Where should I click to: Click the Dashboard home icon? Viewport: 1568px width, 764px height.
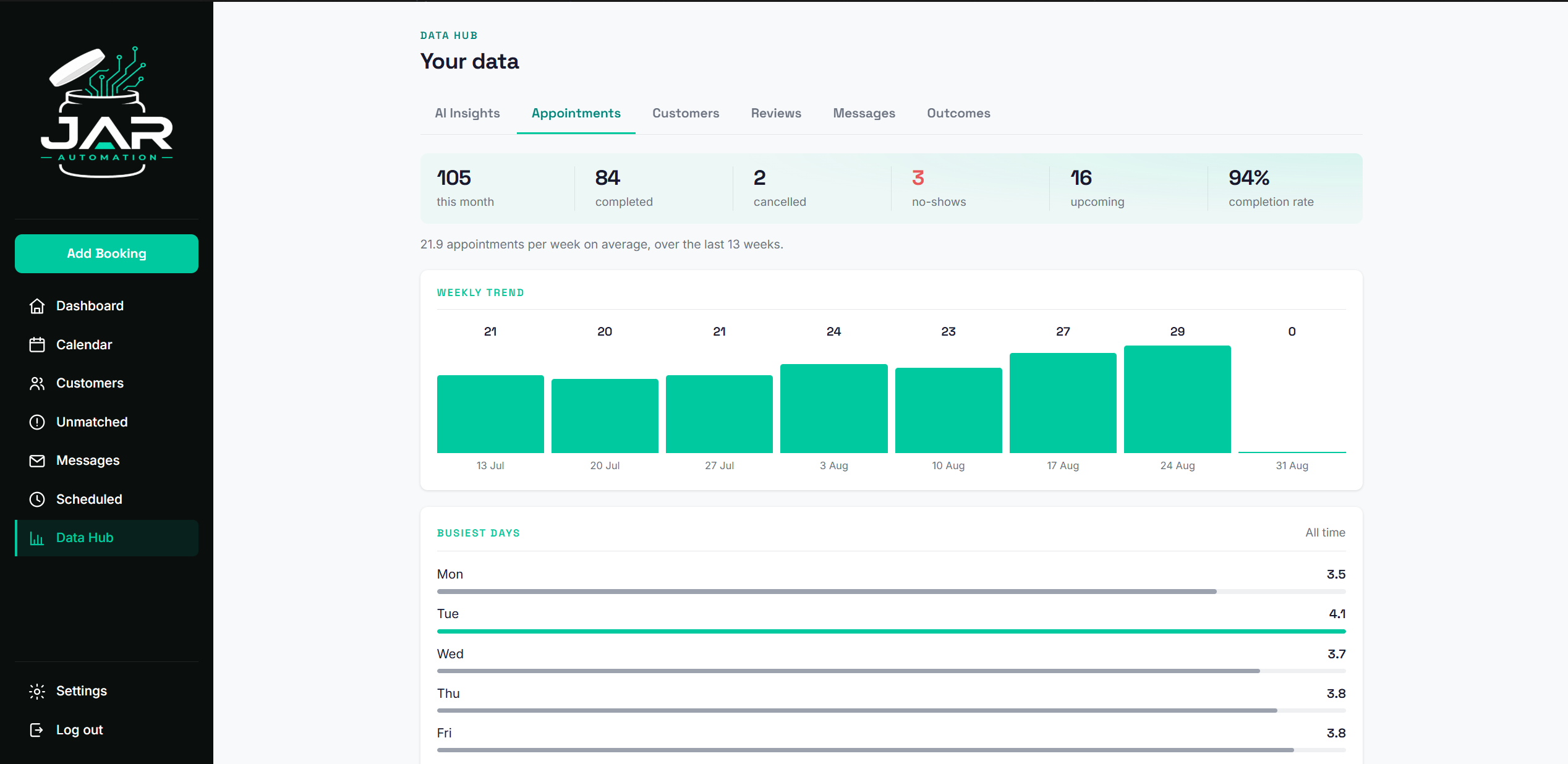coord(37,306)
